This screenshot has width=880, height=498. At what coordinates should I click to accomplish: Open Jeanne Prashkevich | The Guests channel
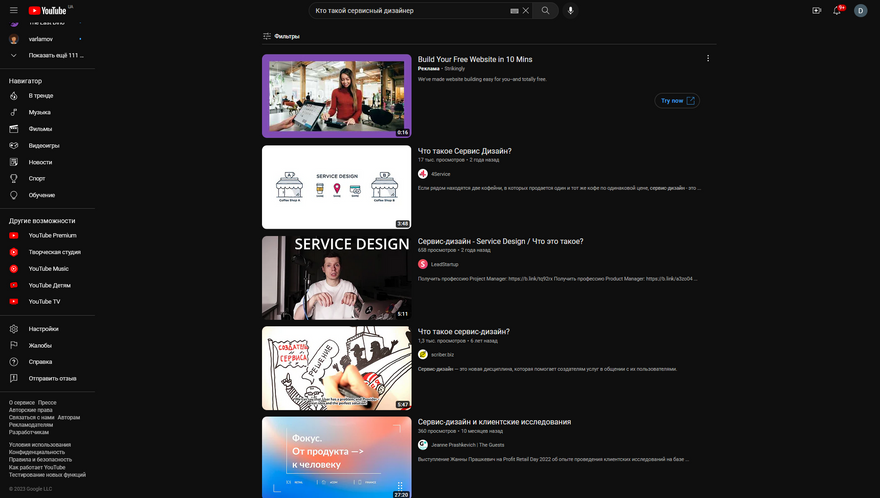pos(468,445)
